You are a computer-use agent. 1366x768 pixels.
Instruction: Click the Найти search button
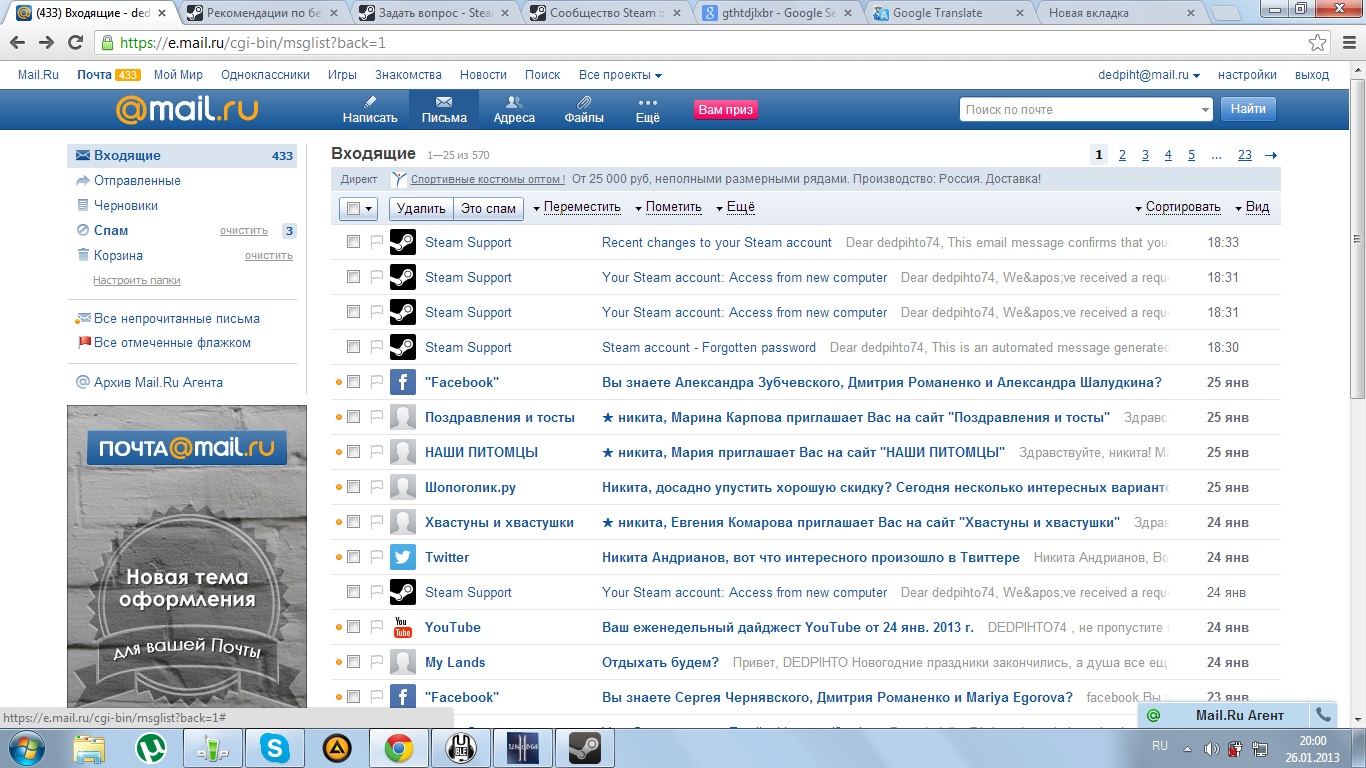pos(1248,109)
